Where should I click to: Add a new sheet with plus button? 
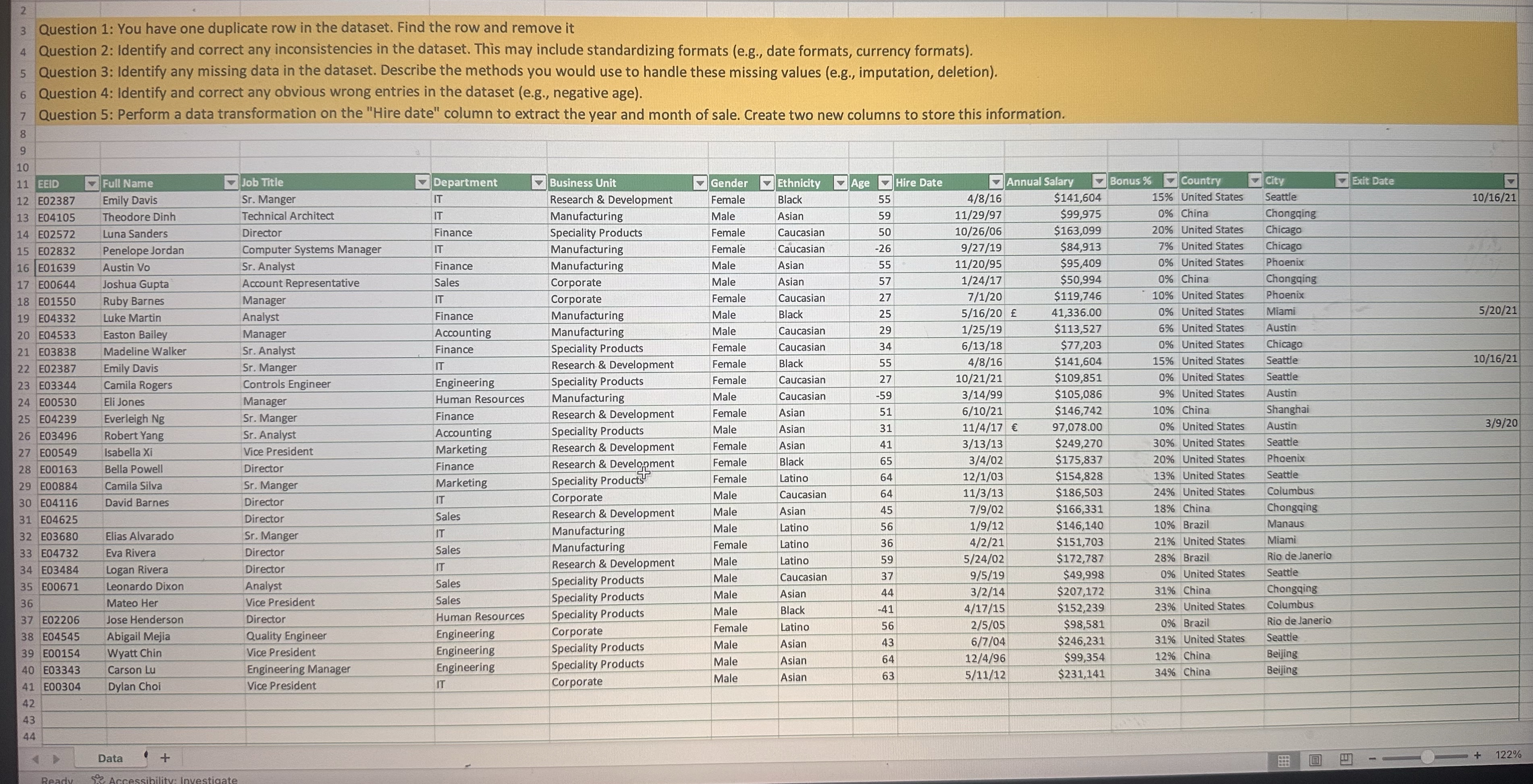165,758
